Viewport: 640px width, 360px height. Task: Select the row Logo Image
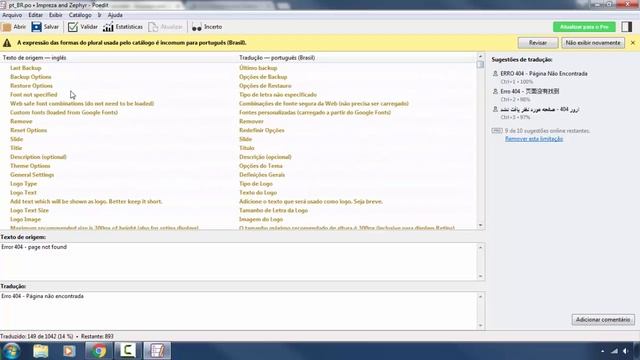tap(238, 220)
